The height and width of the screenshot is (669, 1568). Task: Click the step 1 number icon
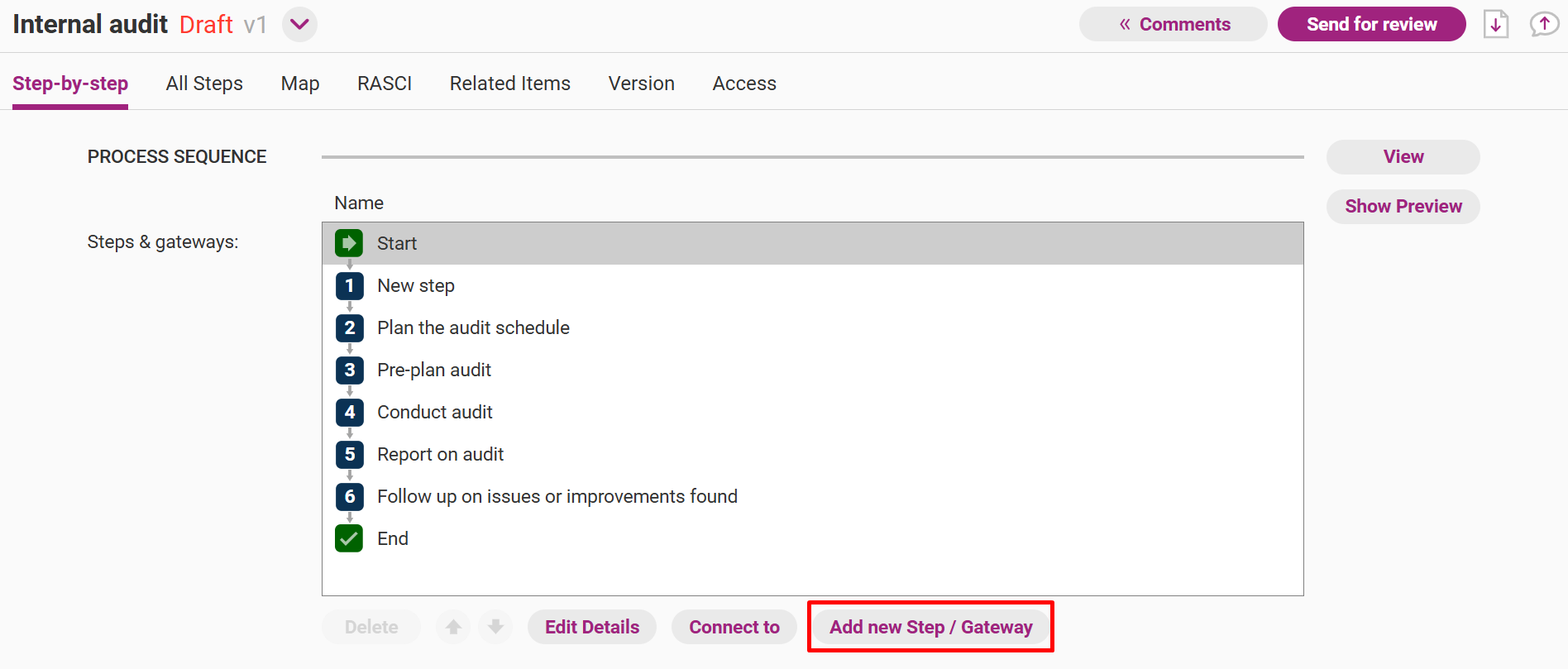point(349,285)
